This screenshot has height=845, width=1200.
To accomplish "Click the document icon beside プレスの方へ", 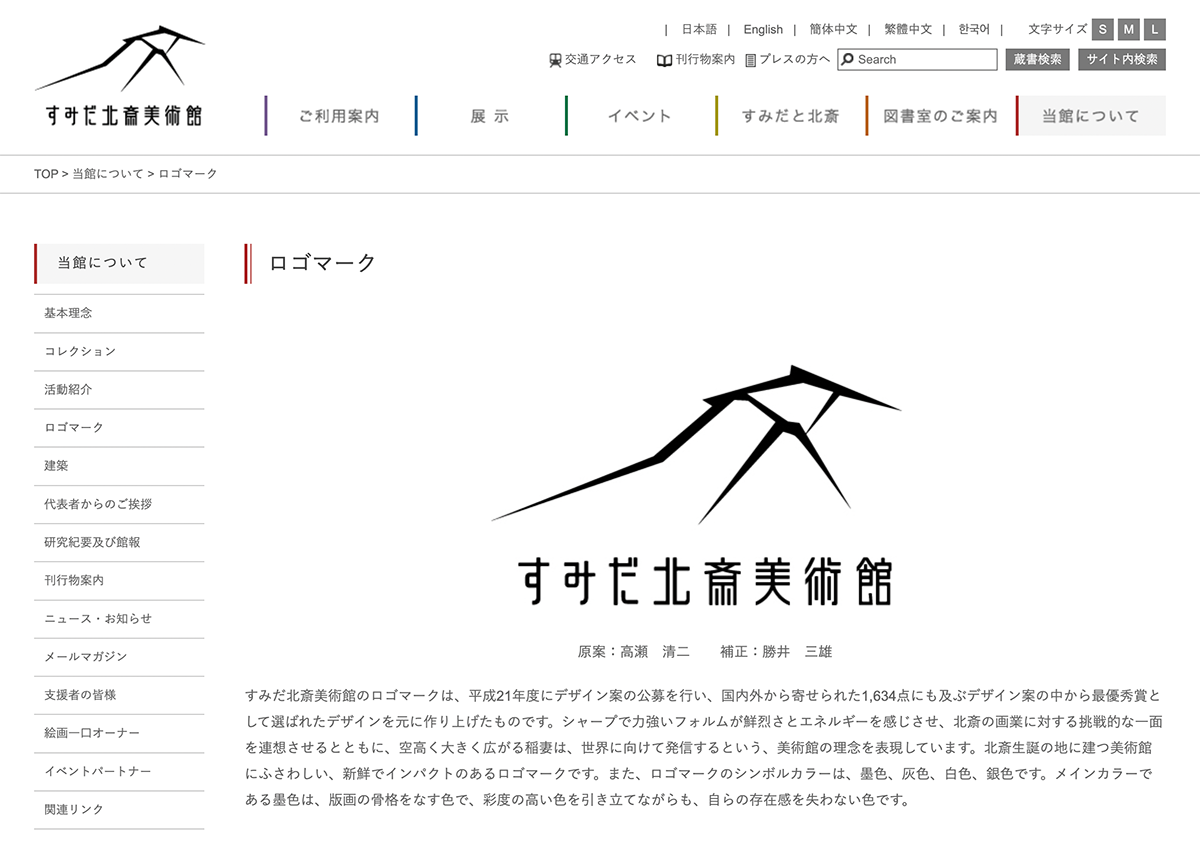I will tap(751, 60).
